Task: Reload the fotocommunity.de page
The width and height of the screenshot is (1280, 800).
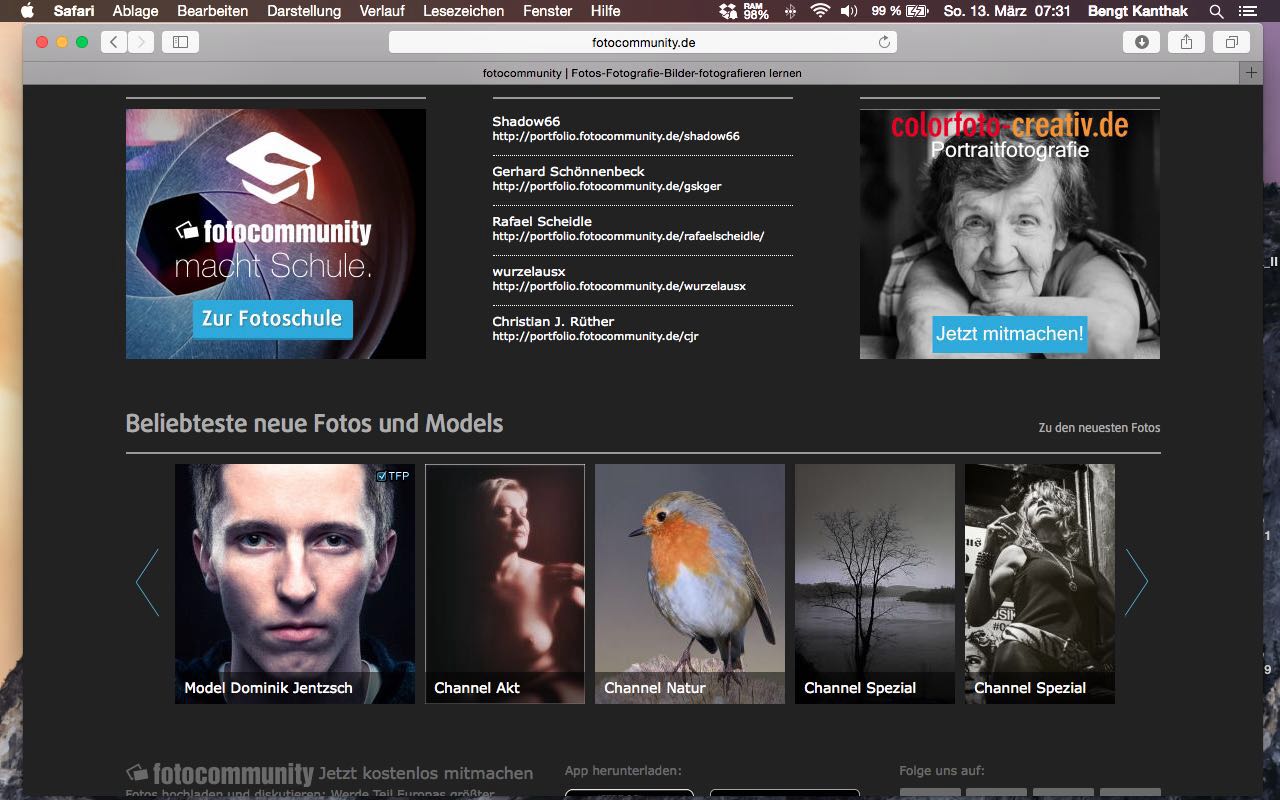Action: (x=884, y=42)
